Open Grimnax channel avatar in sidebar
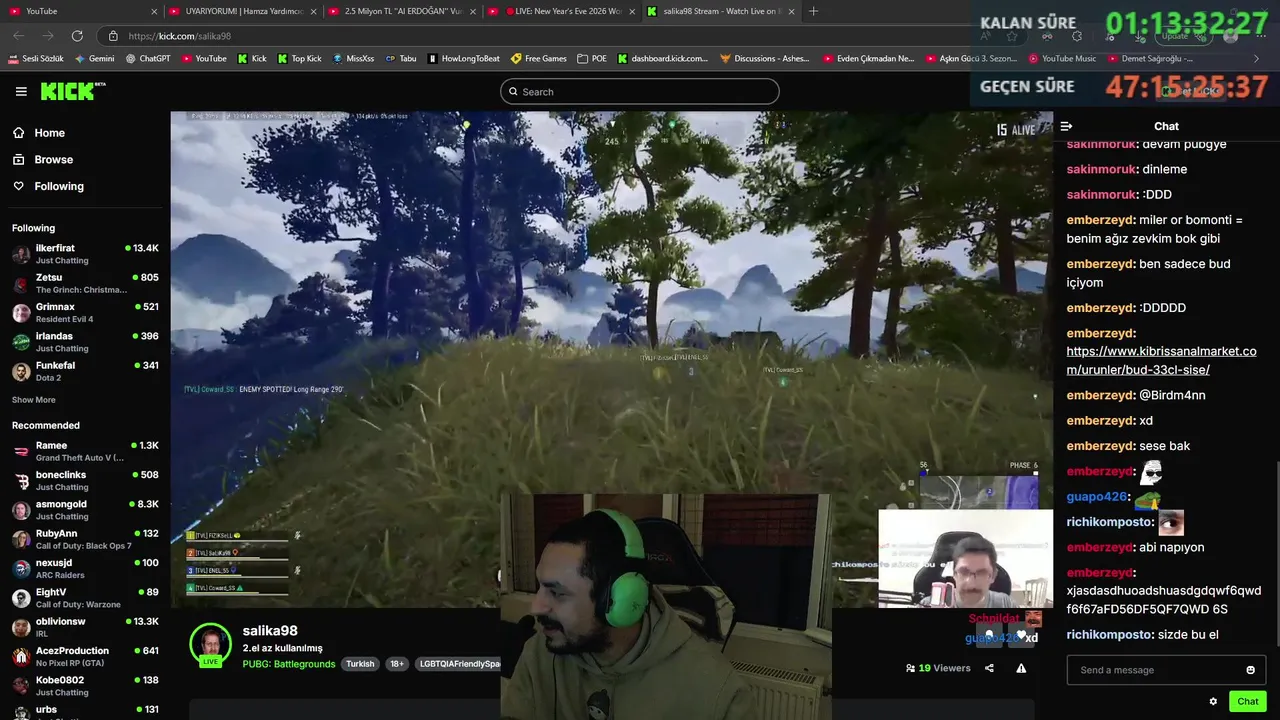This screenshot has width=1280, height=720. (x=21, y=313)
